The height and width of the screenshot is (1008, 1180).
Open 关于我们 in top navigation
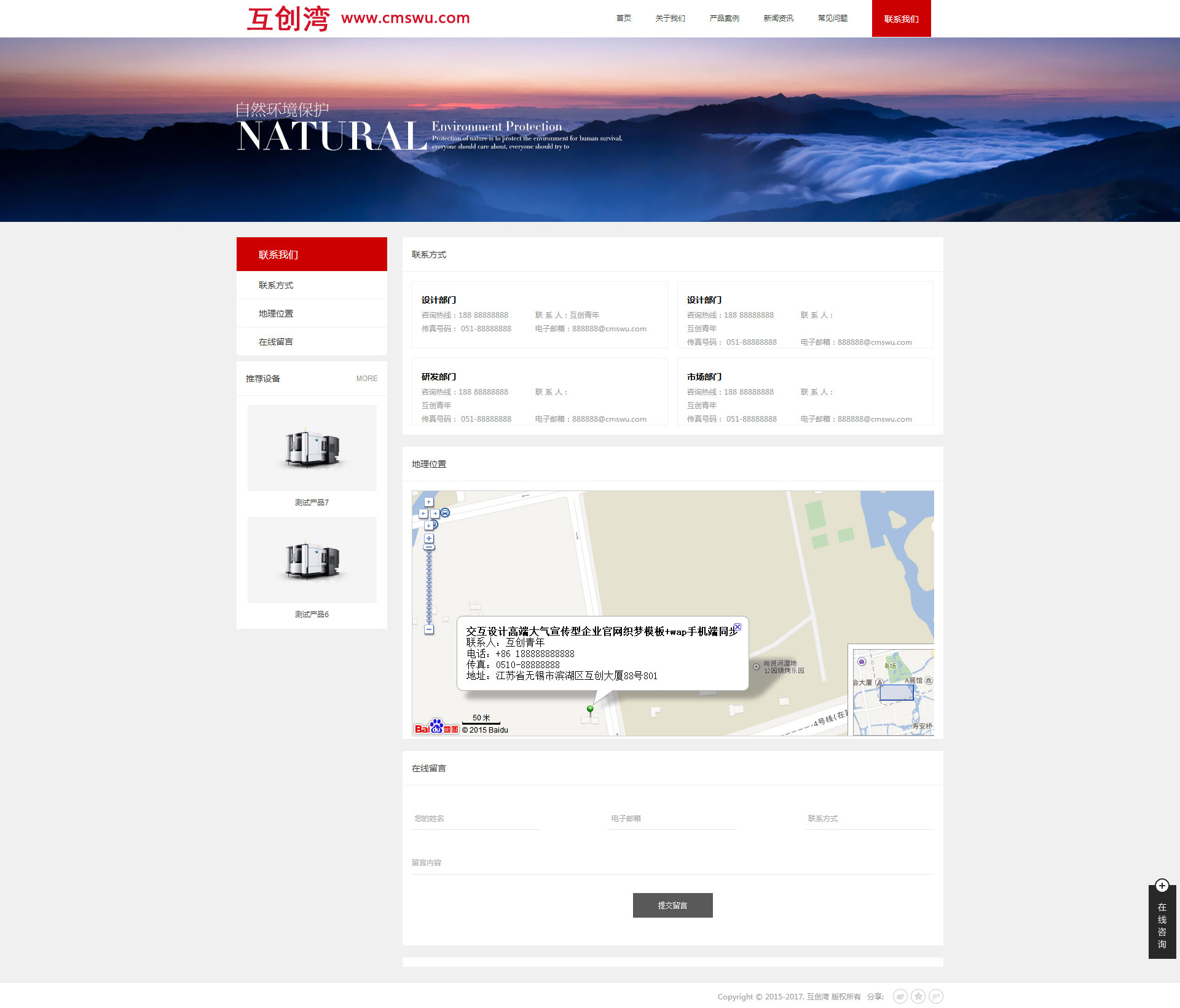(670, 18)
